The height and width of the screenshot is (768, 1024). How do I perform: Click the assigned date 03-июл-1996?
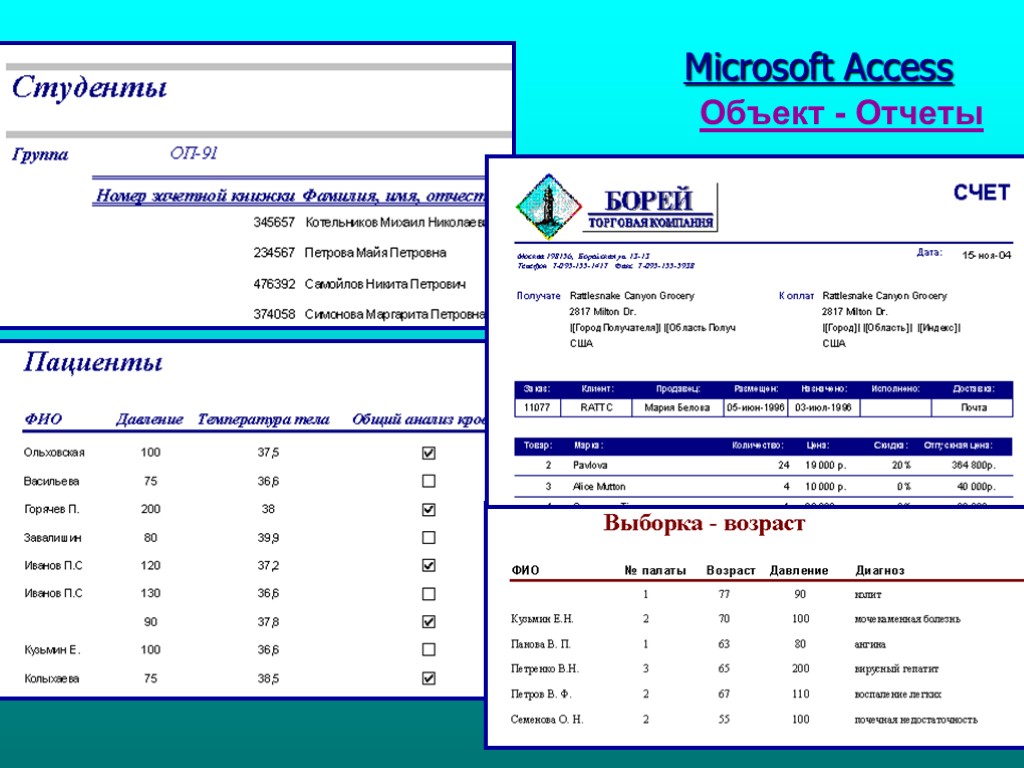[823, 408]
